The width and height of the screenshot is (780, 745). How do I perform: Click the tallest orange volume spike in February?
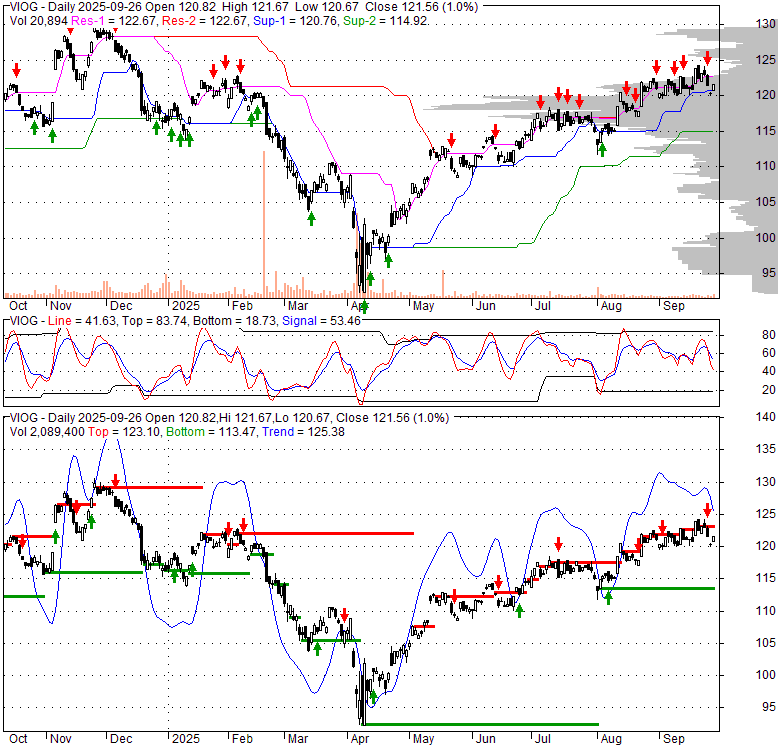[264, 224]
